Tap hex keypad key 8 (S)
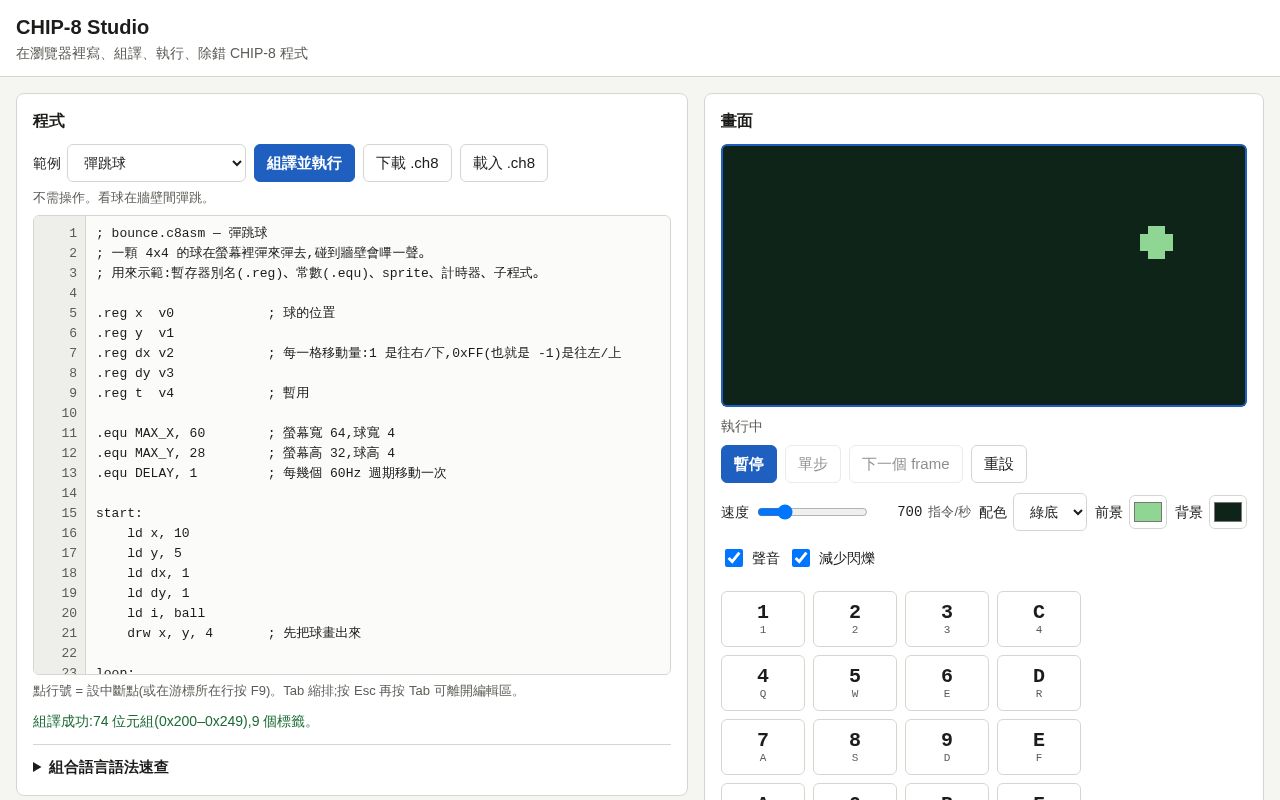This screenshot has width=1280, height=800. tap(855, 747)
